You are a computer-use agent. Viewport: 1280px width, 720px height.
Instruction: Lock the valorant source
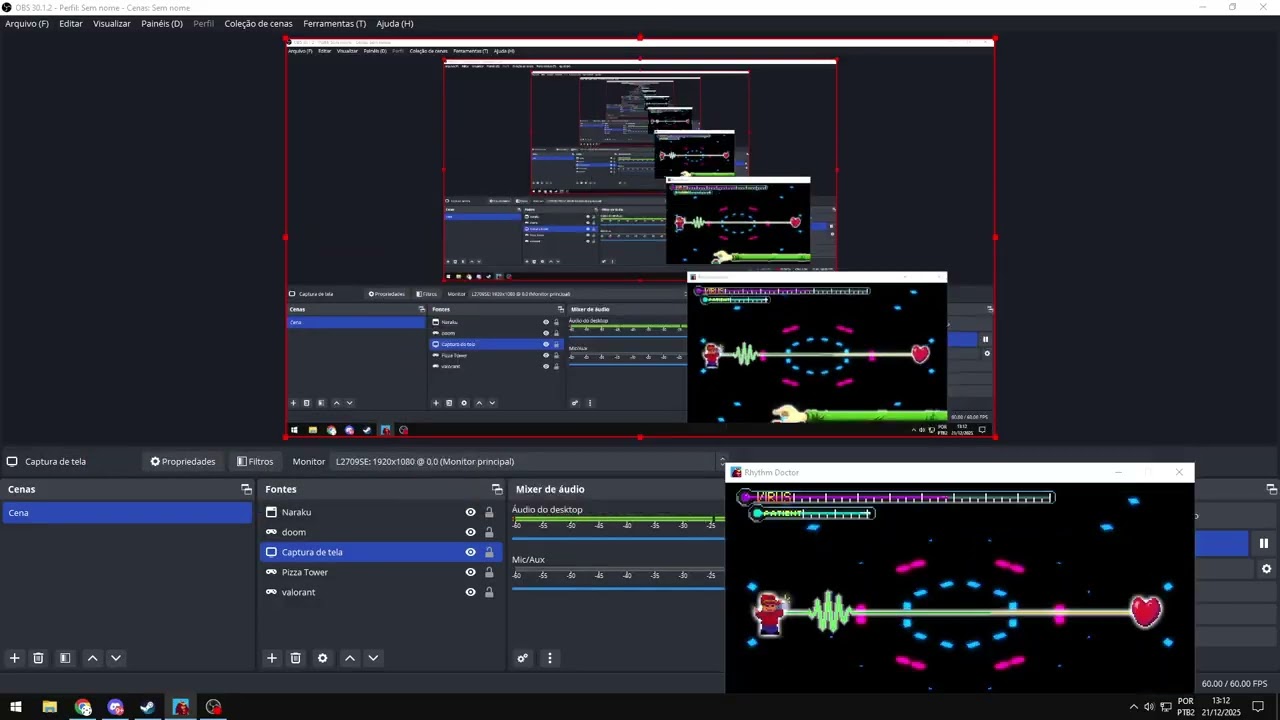[x=489, y=592]
